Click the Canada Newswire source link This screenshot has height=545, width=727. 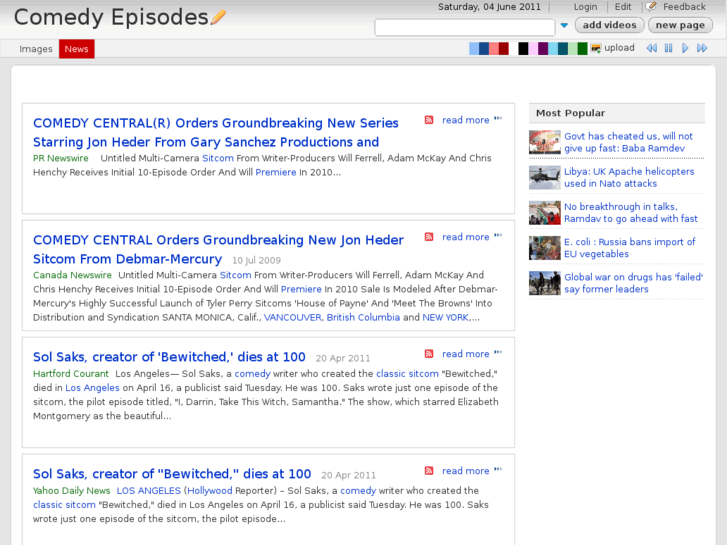72,275
